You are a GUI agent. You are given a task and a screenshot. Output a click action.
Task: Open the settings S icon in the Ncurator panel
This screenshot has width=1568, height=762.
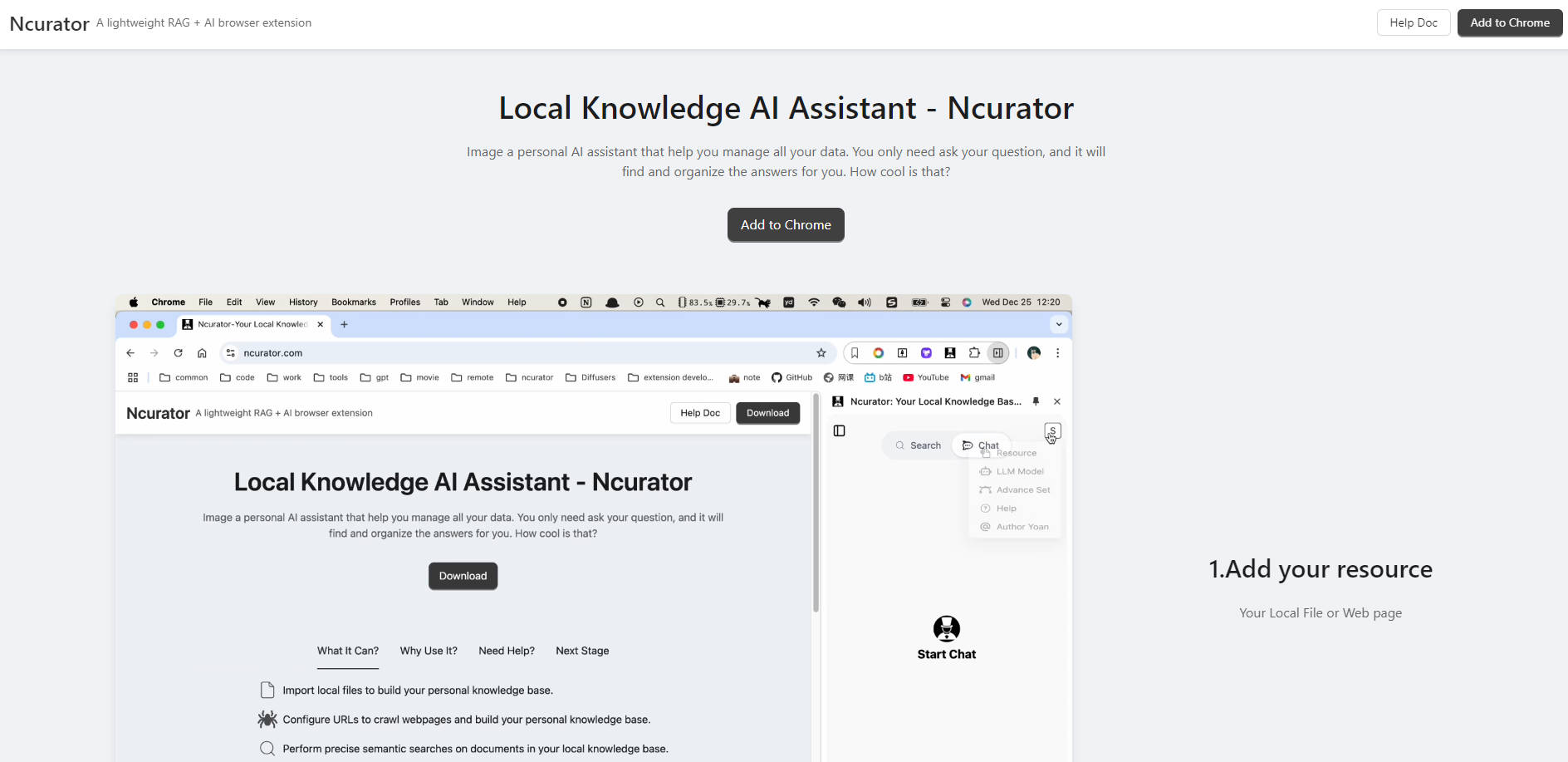pyautogui.click(x=1052, y=430)
